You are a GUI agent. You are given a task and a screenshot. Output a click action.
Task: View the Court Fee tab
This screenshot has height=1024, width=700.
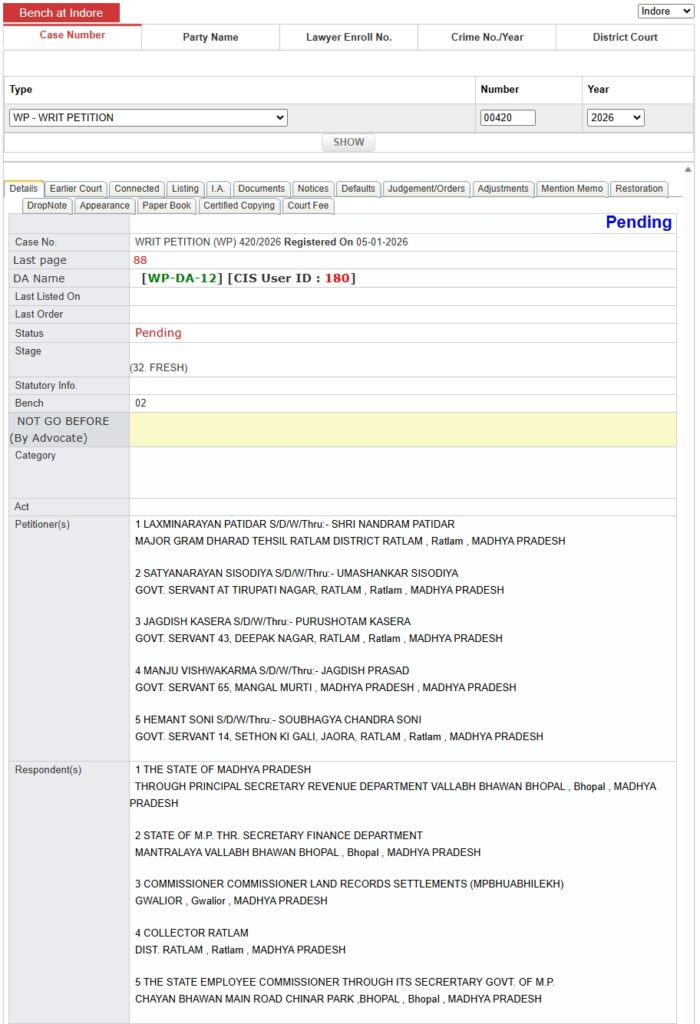[x=307, y=206]
